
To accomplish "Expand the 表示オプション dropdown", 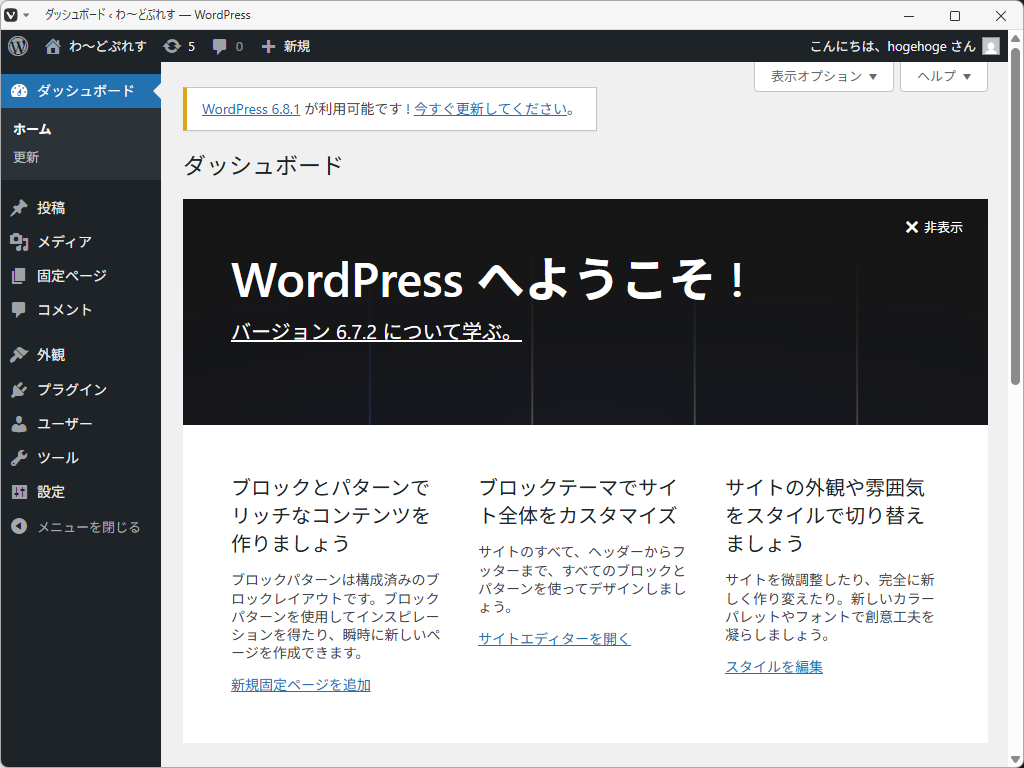I will [x=823, y=77].
